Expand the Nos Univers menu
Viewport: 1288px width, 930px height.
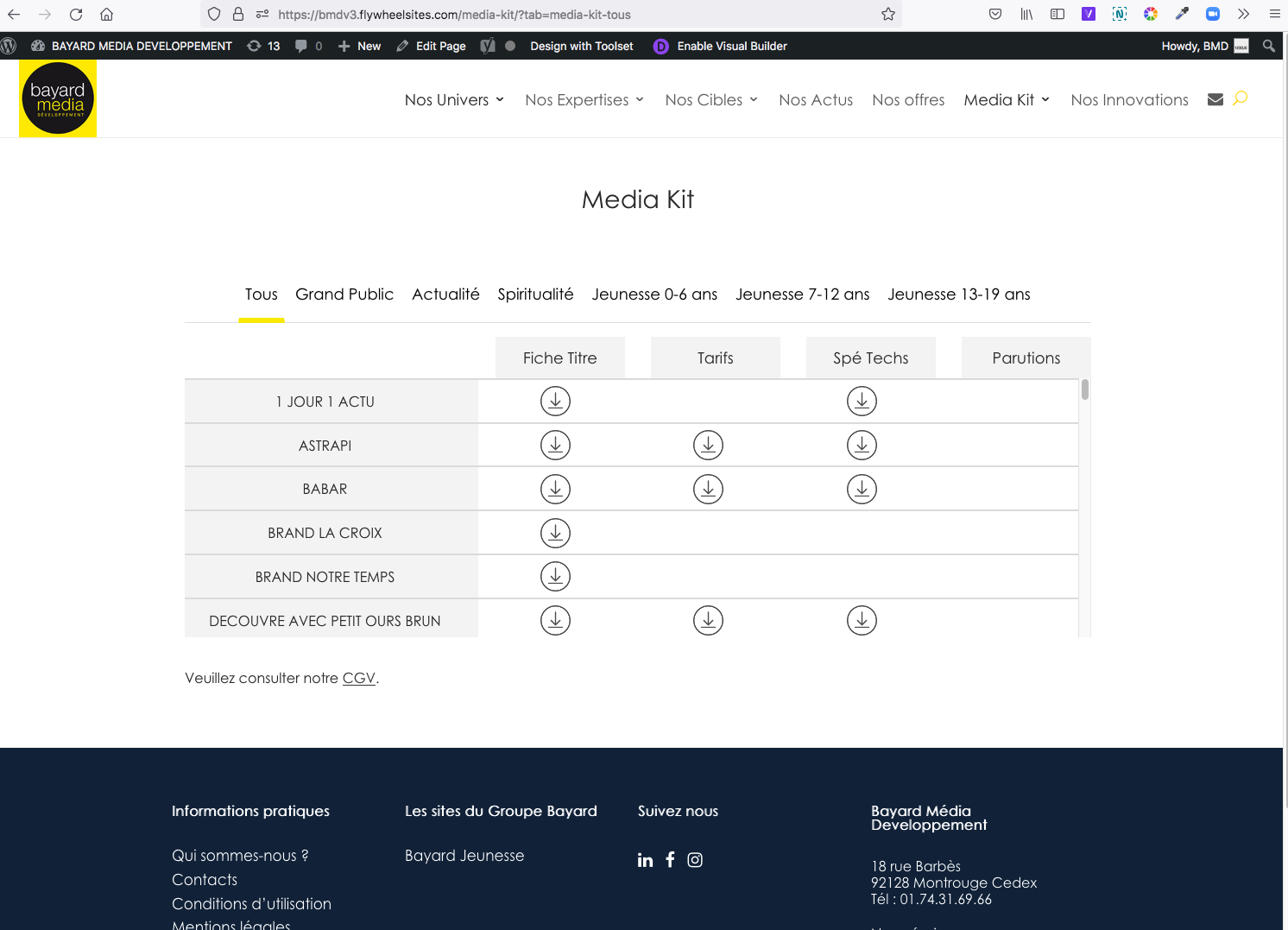coord(454,100)
